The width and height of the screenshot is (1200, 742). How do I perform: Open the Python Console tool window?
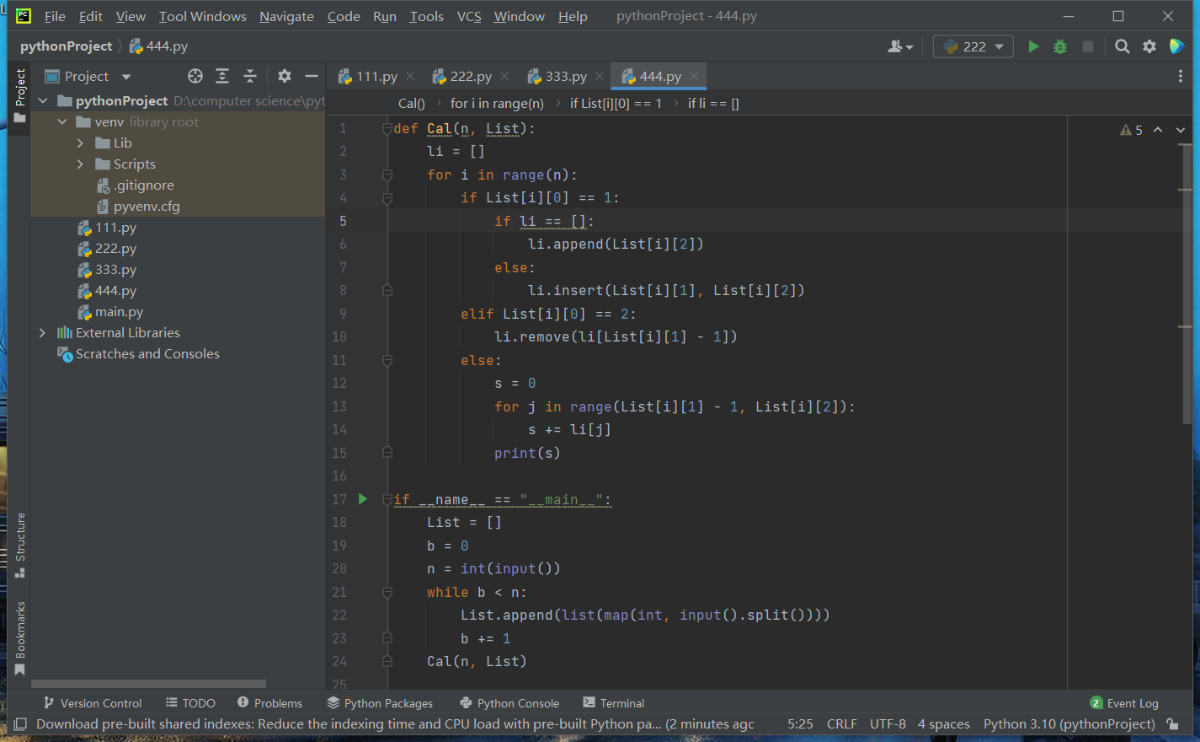coord(509,703)
